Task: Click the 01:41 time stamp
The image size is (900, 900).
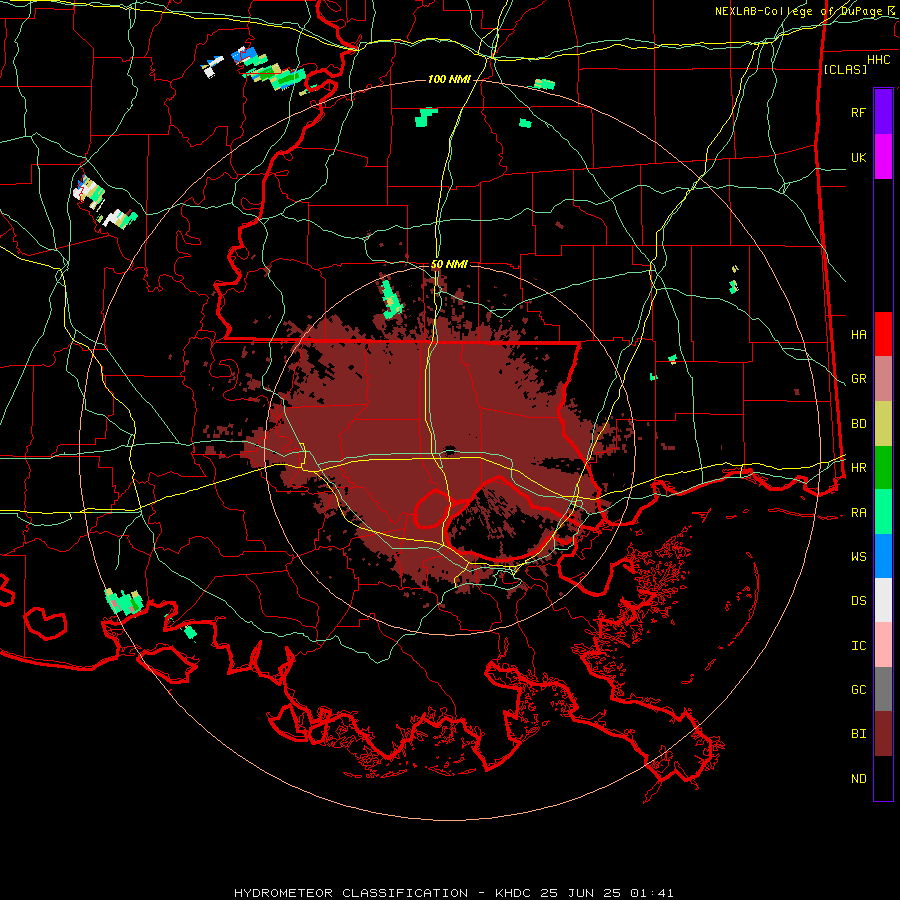Action: [x=651, y=893]
